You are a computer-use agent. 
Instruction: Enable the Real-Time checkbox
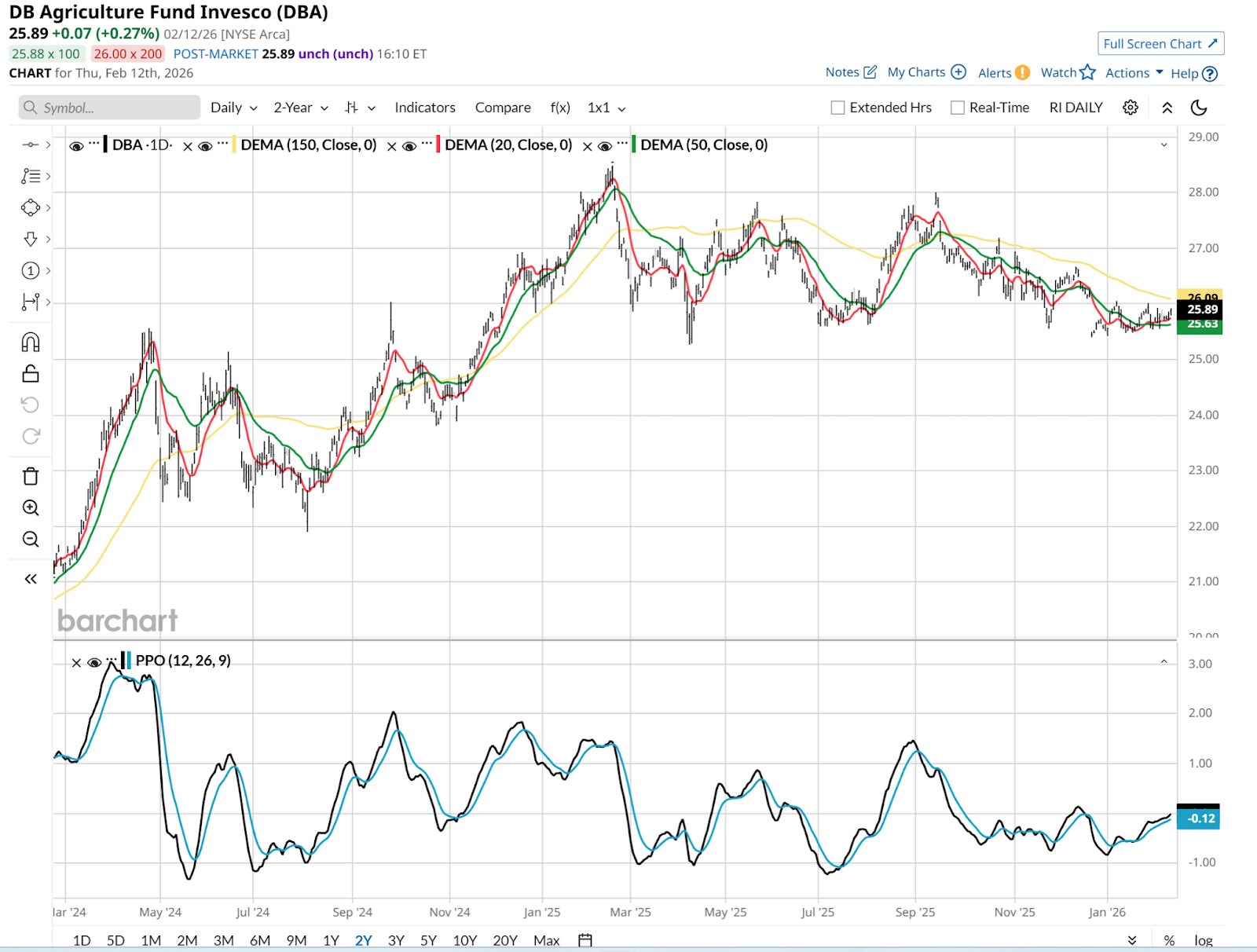coord(958,108)
